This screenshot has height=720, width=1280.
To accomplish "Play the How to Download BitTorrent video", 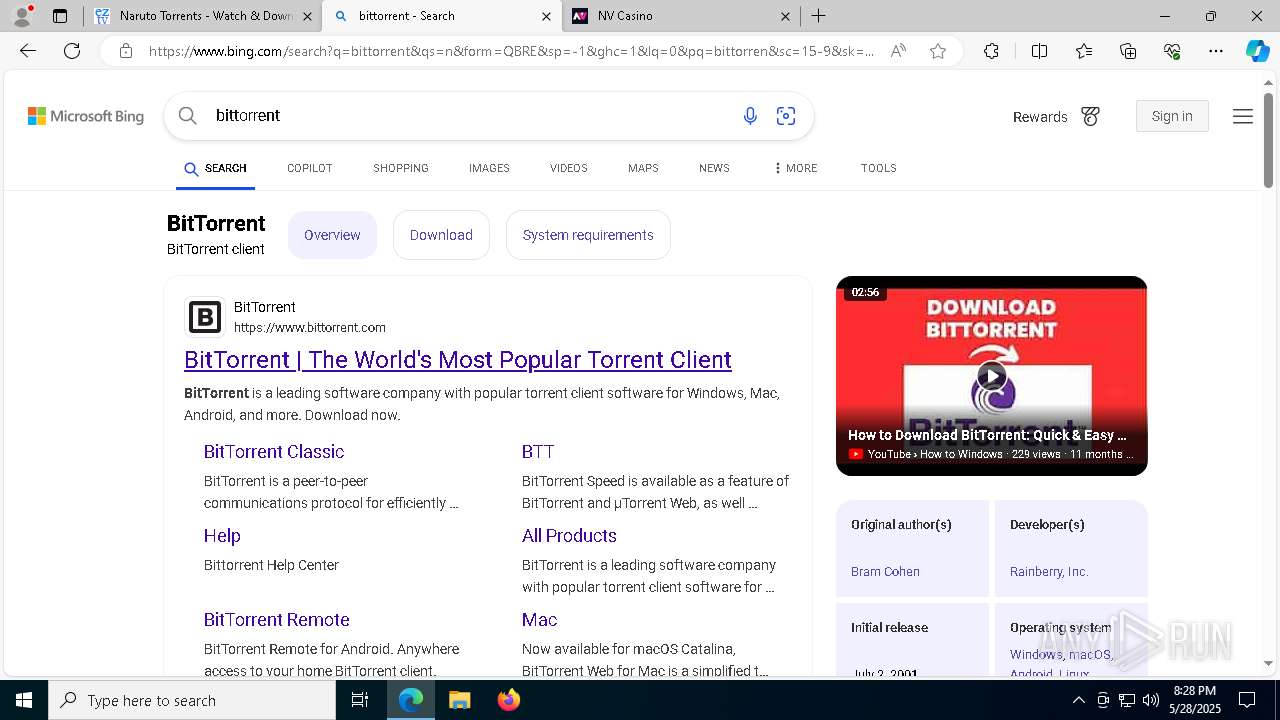I will click(991, 376).
